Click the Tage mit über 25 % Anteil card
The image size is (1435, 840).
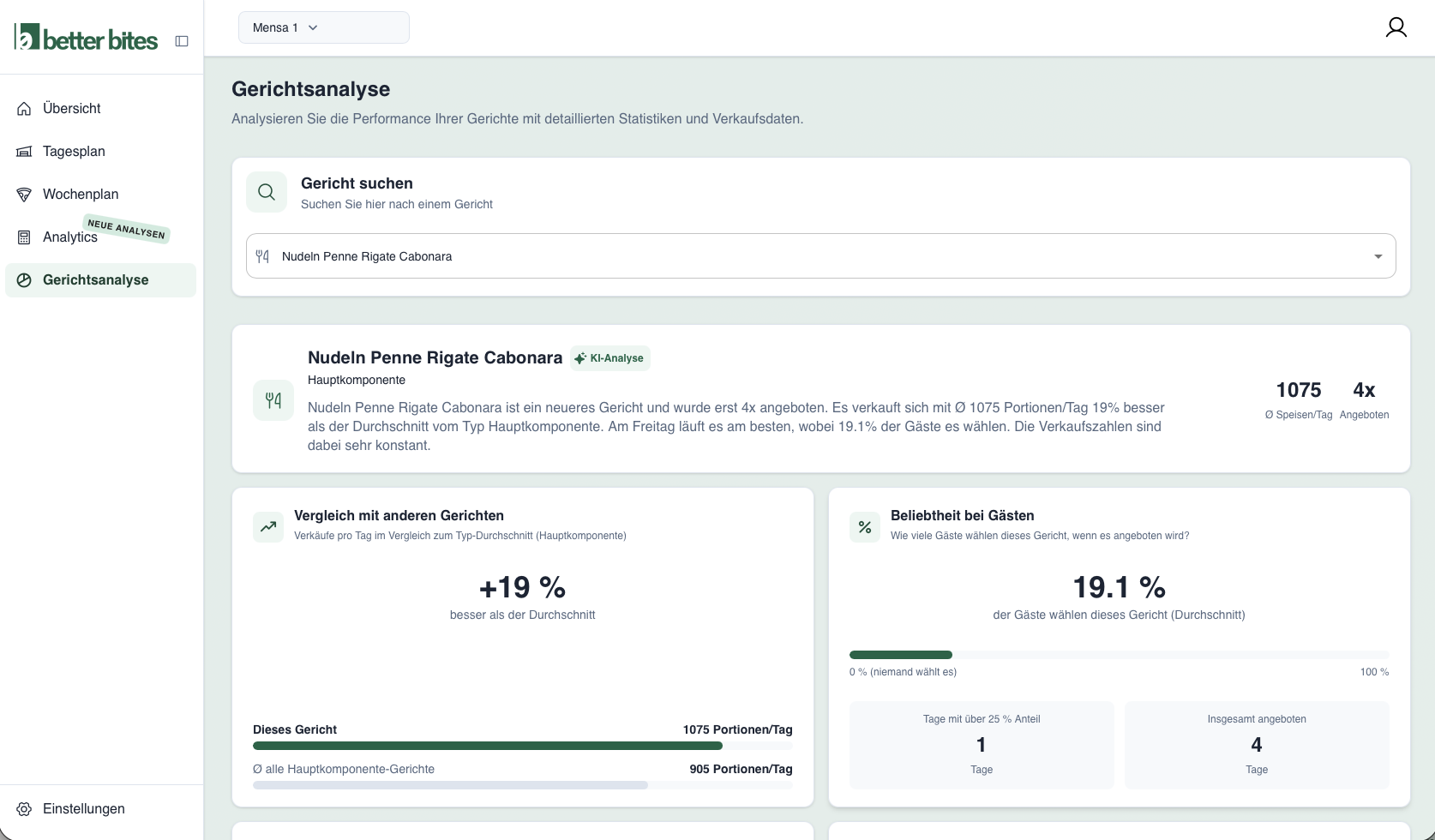click(982, 745)
